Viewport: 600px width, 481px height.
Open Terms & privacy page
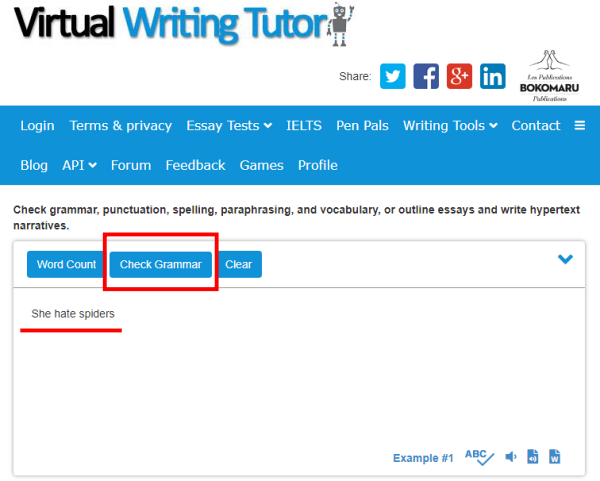point(121,126)
